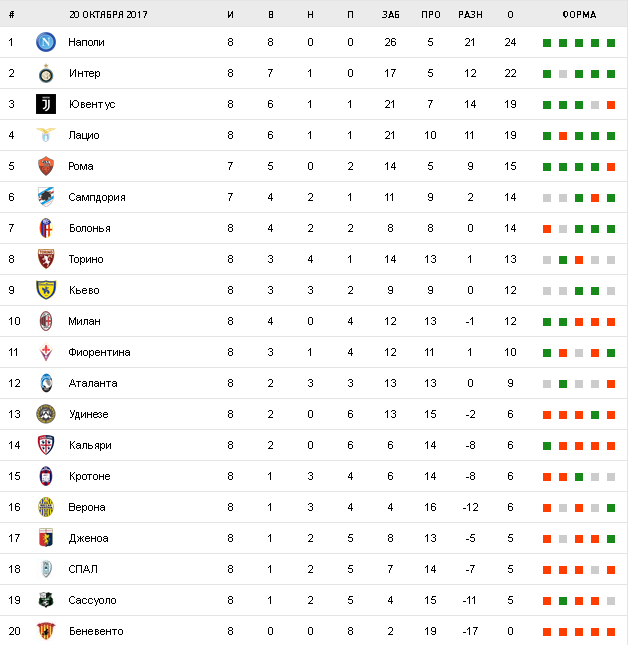Click the 20 ОКТЯБРЯ 2017 date header
Image resolution: width=629 pixels, height=645 pixels.
tap(109, 15)
